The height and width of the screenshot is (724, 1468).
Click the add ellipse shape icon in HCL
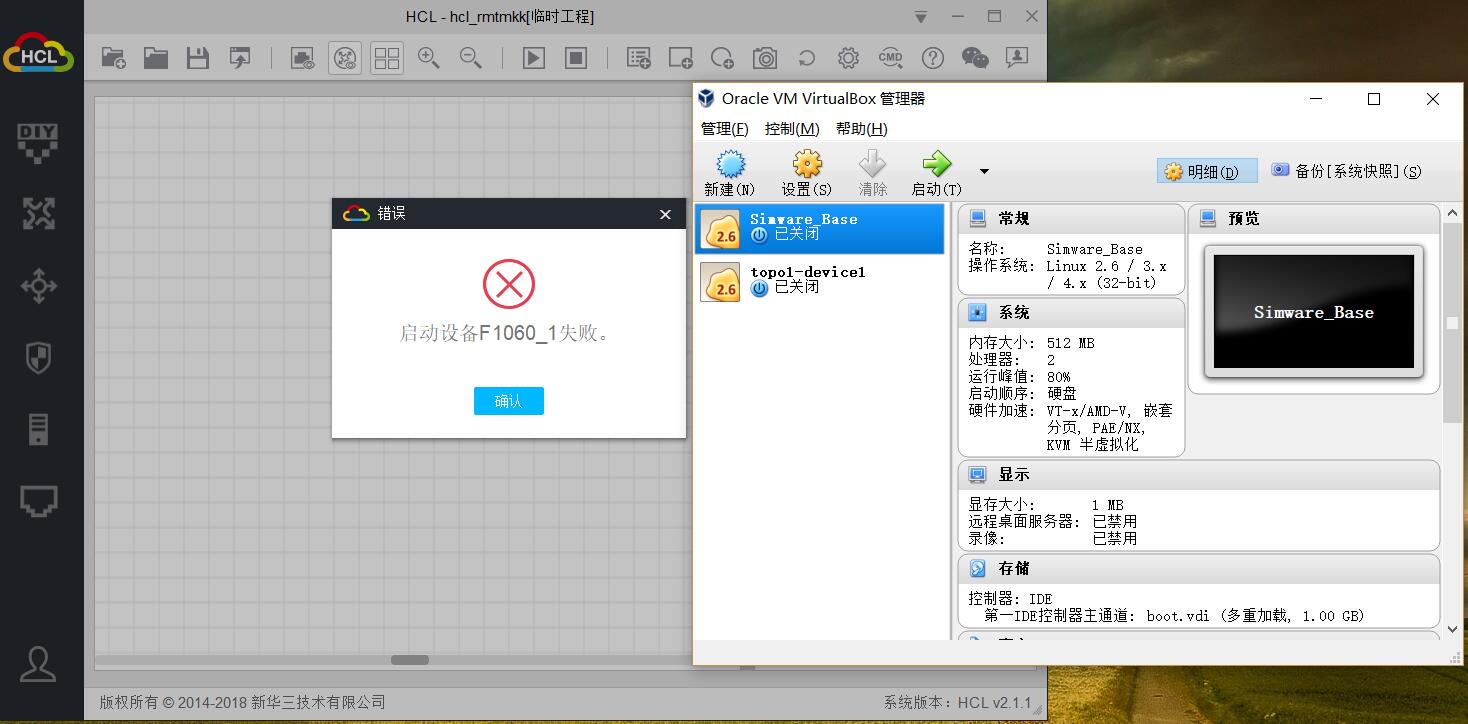click(x=723, y=58)
